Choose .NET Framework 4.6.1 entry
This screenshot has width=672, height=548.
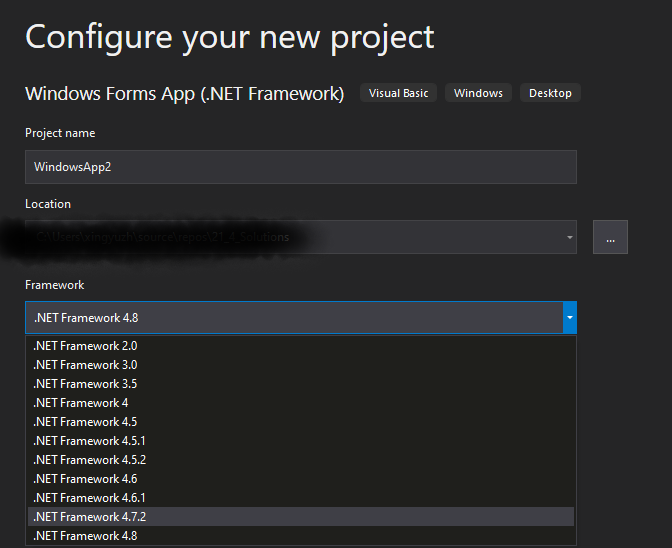pos(300,497)
